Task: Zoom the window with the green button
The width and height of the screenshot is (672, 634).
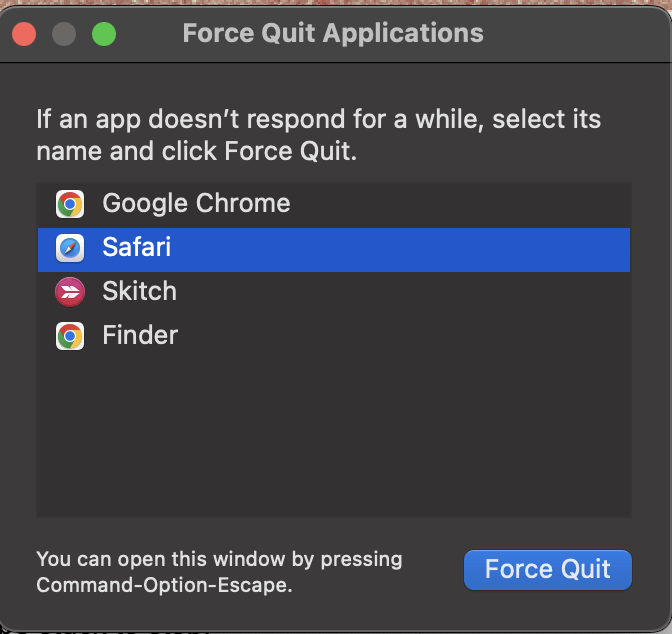Action: coord(104,34)
